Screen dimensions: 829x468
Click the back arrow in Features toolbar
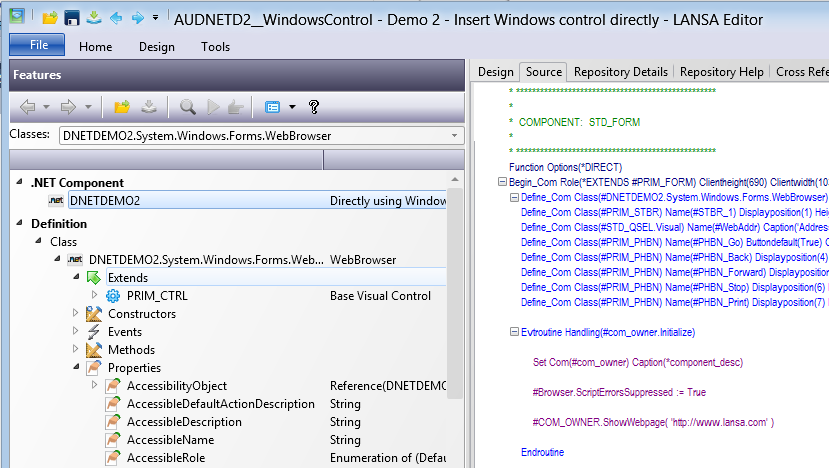coord(27,106)
